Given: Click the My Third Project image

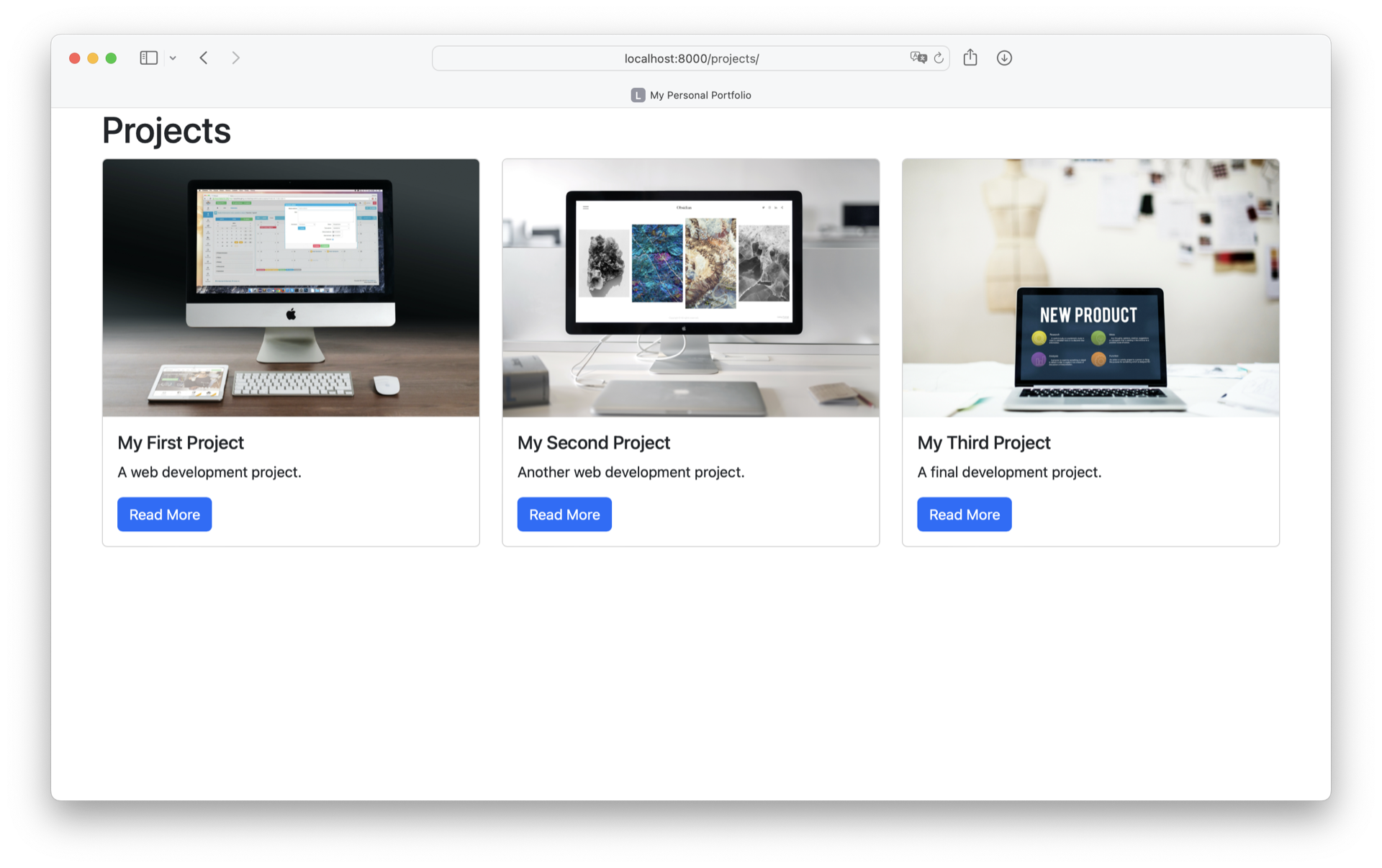Looking at the screenshot, I should coord(1090,287).
